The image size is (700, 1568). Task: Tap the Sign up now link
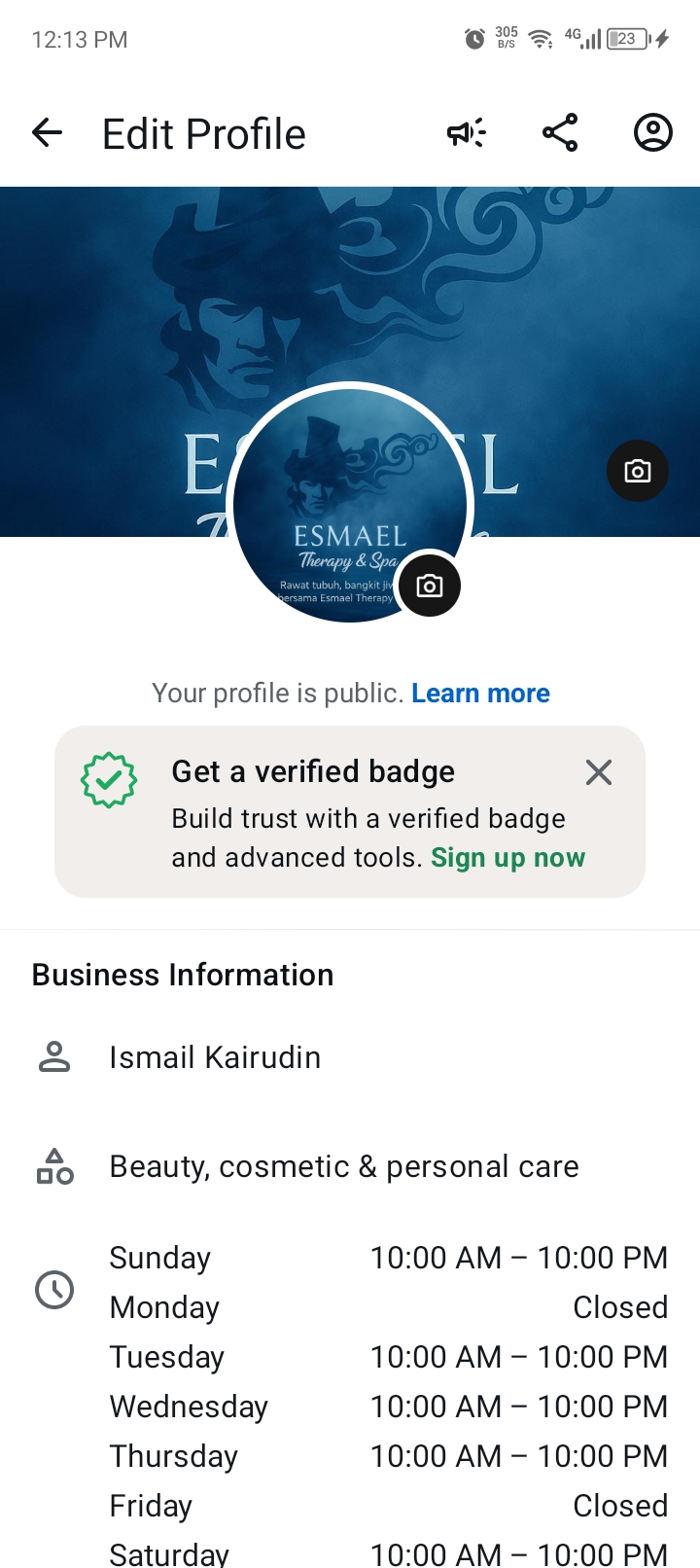coord(507,858)
